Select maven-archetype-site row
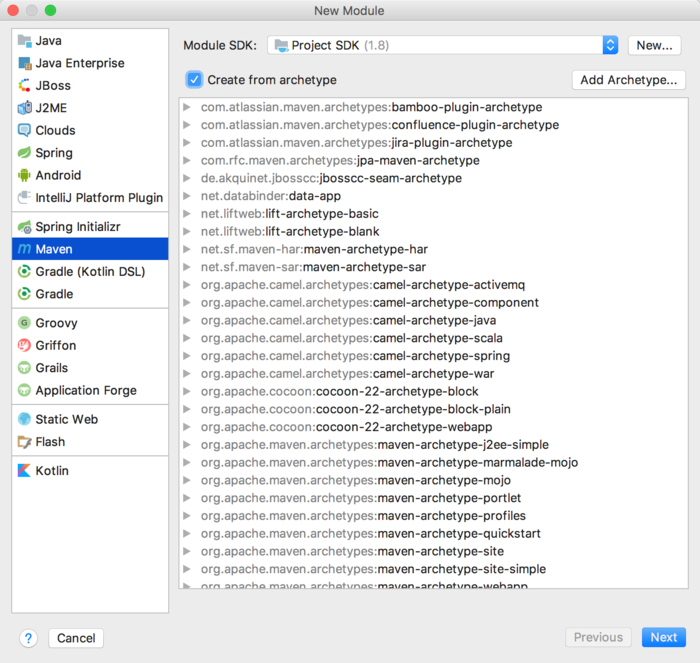This screenshot has height=663, width=700. coord(433,551)
